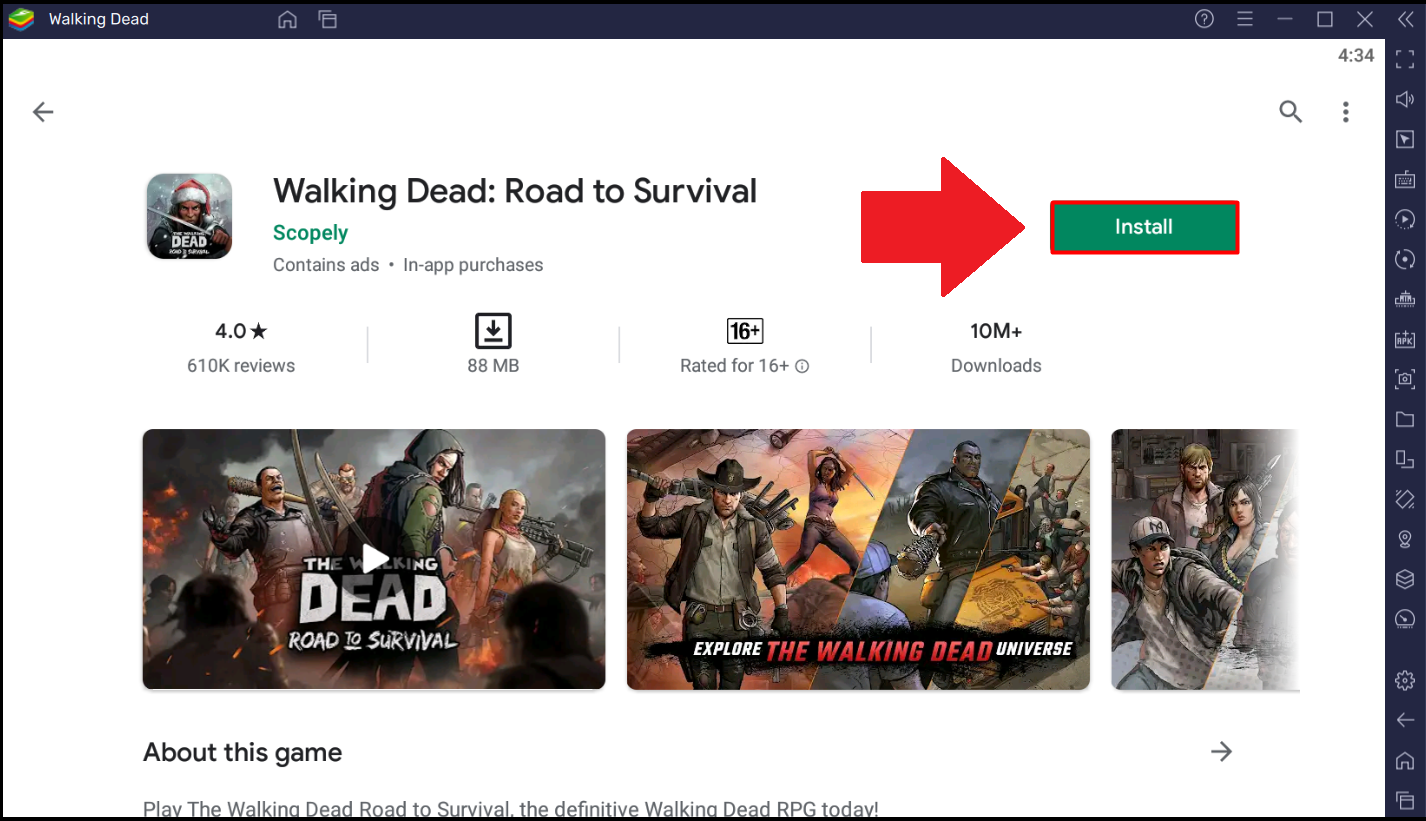The width and height of the screenshot is (1426, 821).
Task: Click the sidebar Android back arrow
Action: pos(1405,721)
